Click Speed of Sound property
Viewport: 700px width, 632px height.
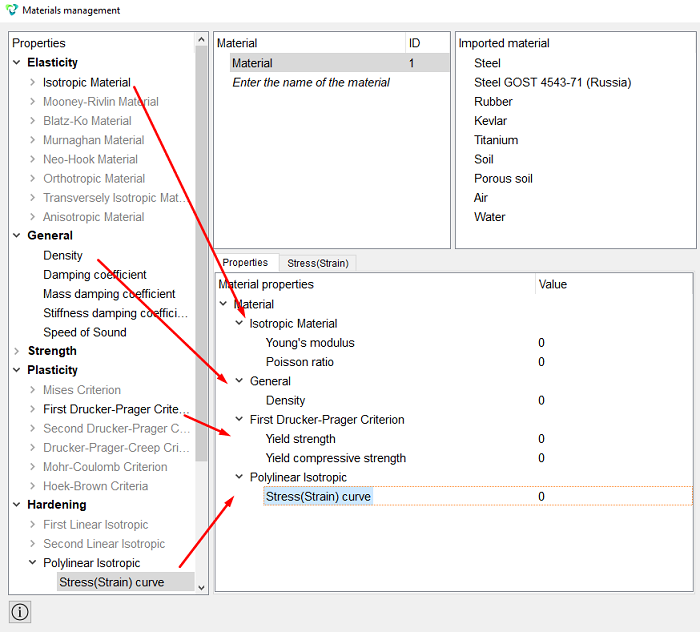85,332
